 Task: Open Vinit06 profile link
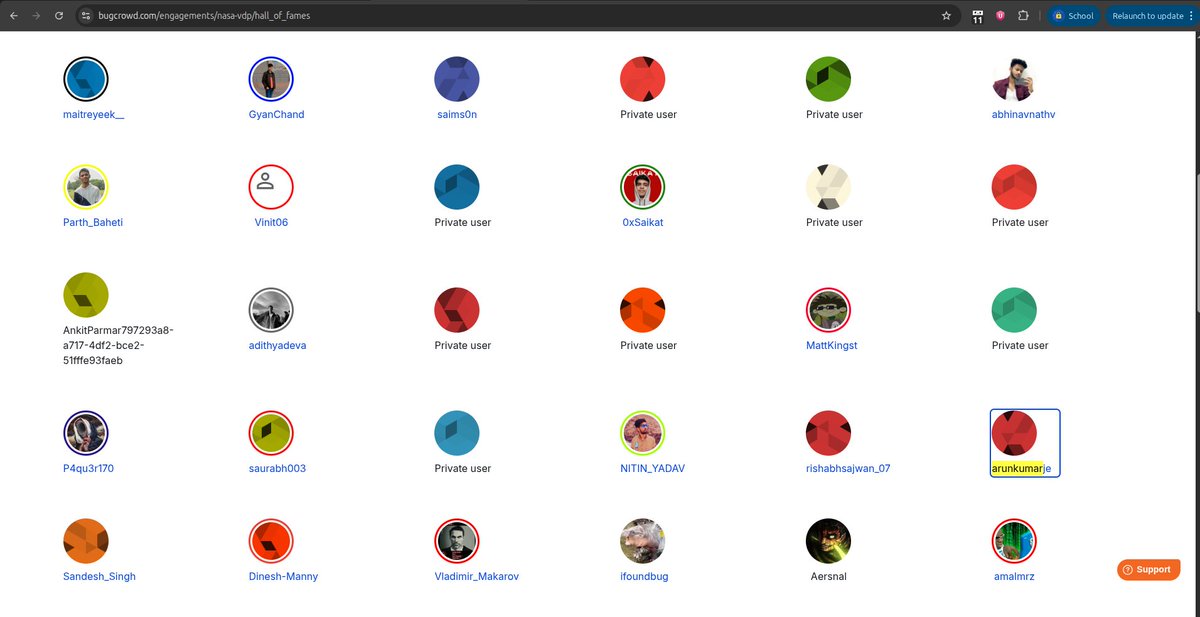271,222
